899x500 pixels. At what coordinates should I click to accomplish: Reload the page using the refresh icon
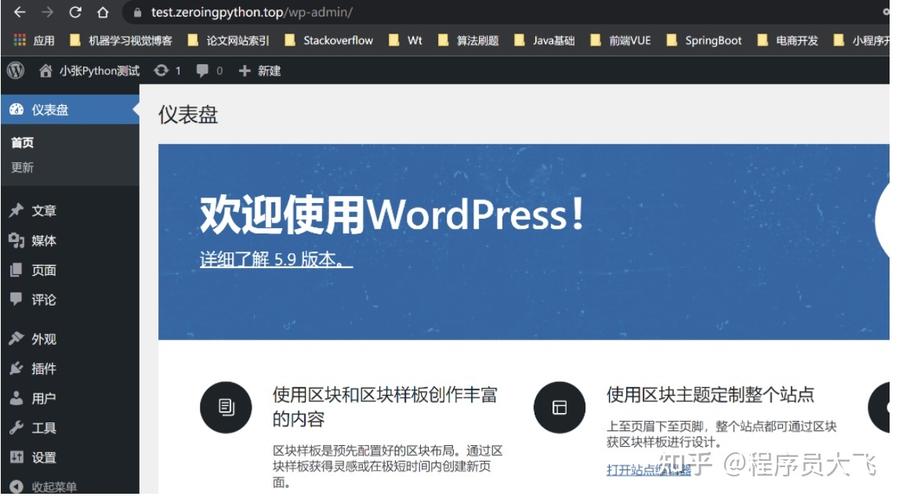[75, 12]
